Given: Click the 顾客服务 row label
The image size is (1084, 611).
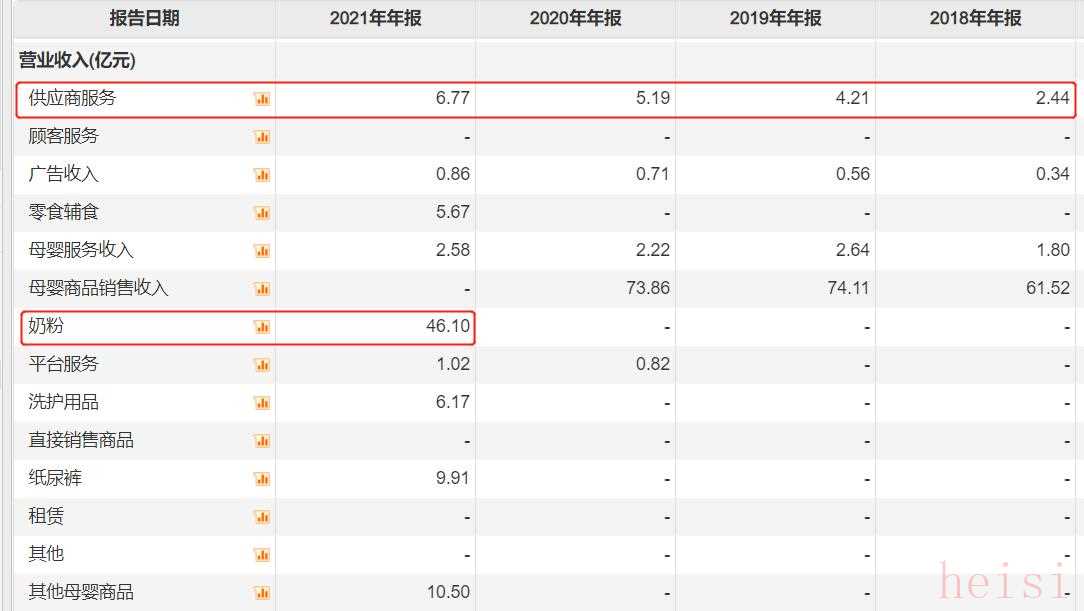Looking at the screenshot, I should (64, 136).
